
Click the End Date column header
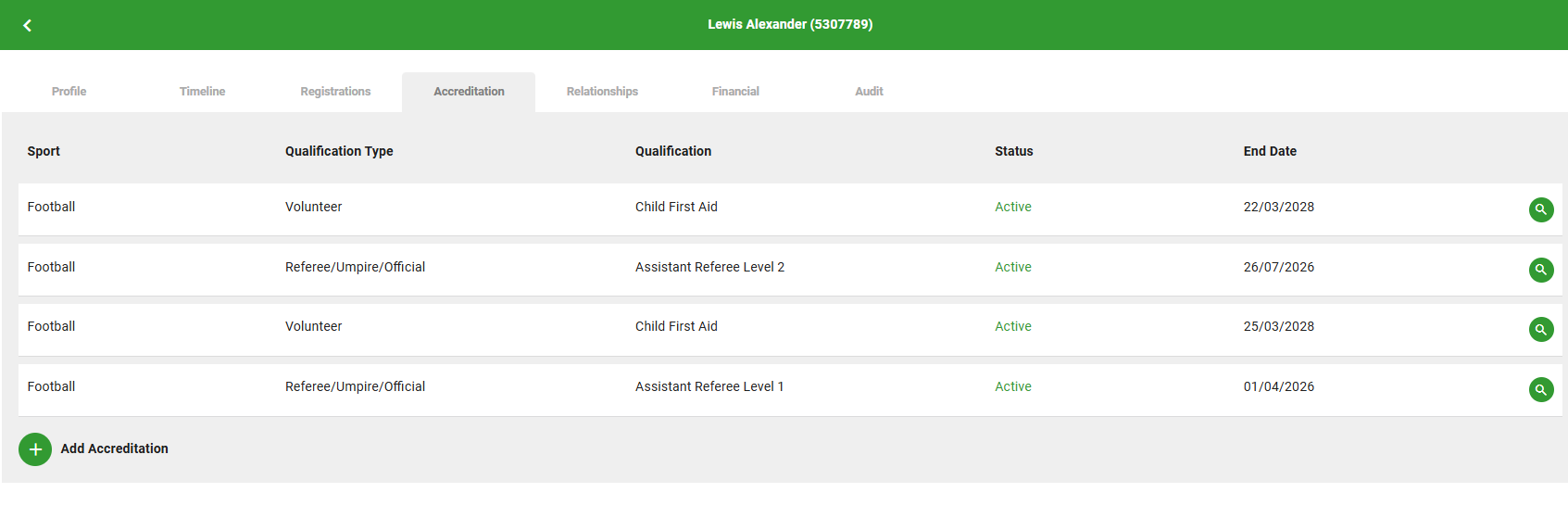pos(1270,151)
